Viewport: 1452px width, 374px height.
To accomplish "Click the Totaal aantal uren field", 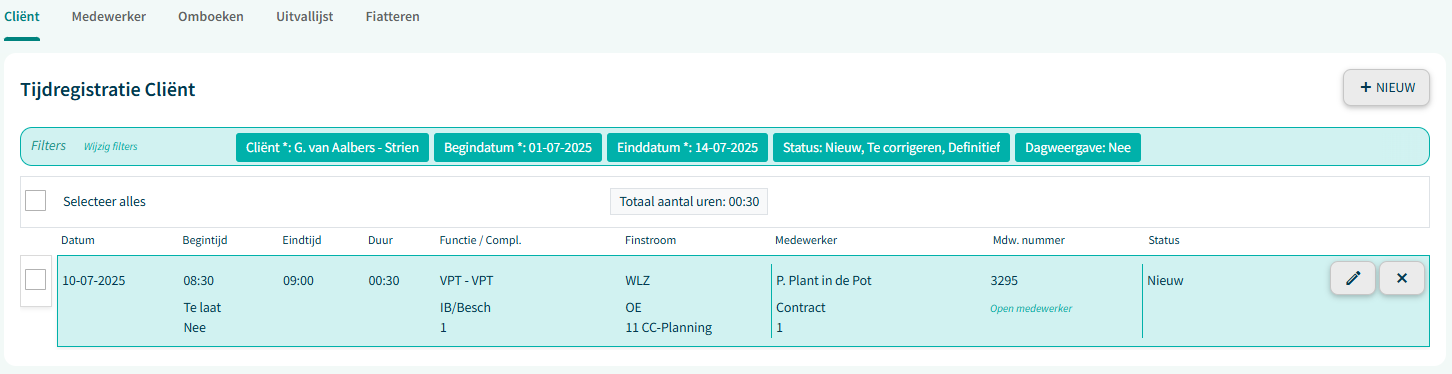I will pyautogui.click(x=689, y=201).
